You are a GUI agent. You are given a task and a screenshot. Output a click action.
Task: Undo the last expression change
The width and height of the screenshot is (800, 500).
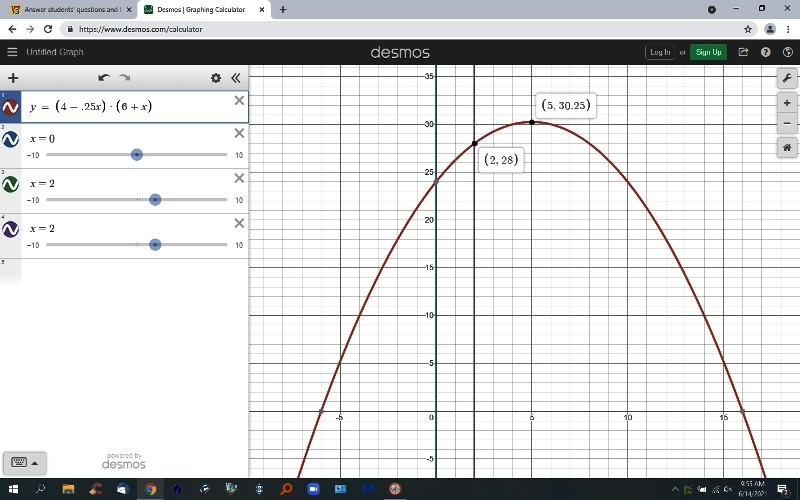[104, 78]
